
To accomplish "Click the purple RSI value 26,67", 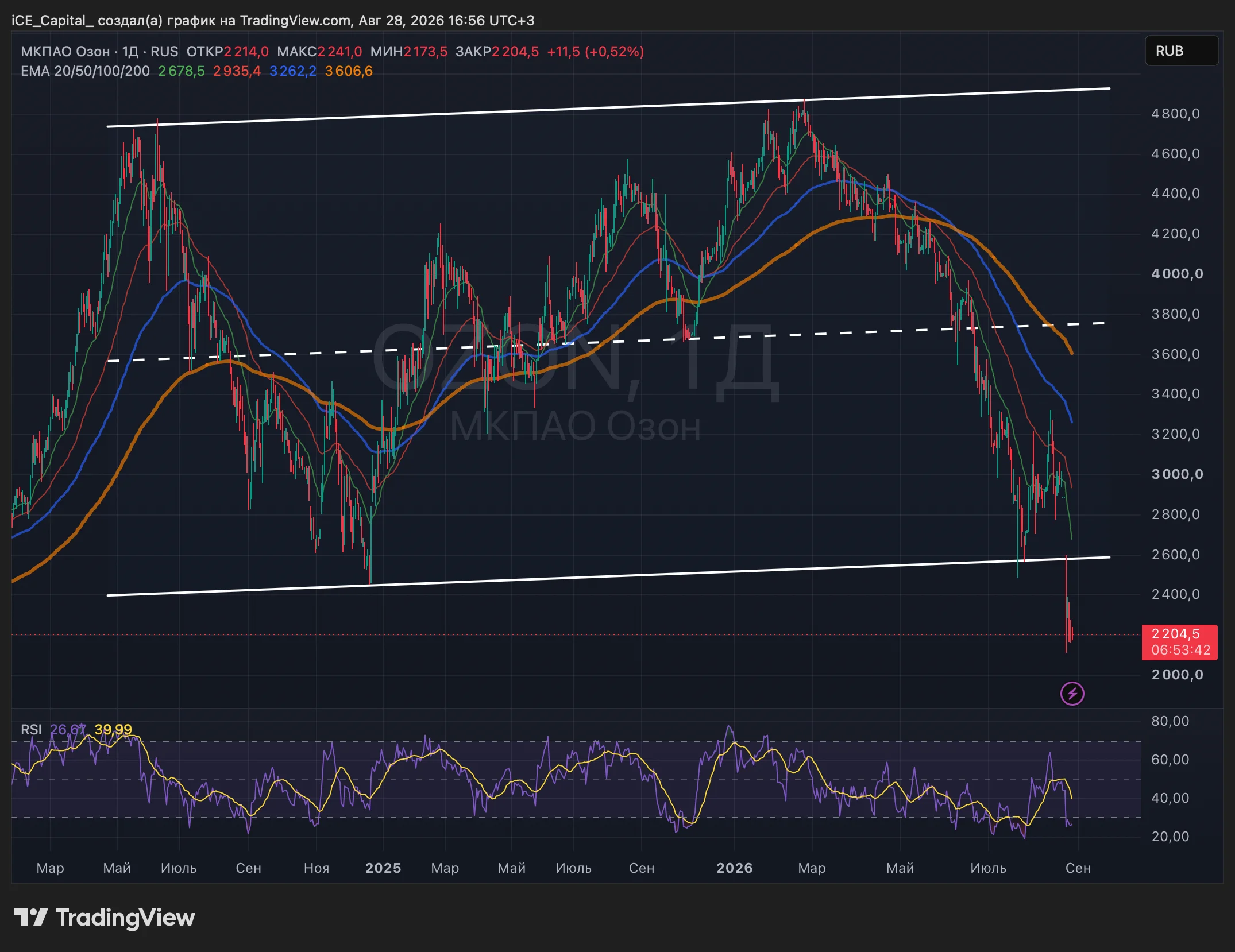I will [x=68, y=730].
